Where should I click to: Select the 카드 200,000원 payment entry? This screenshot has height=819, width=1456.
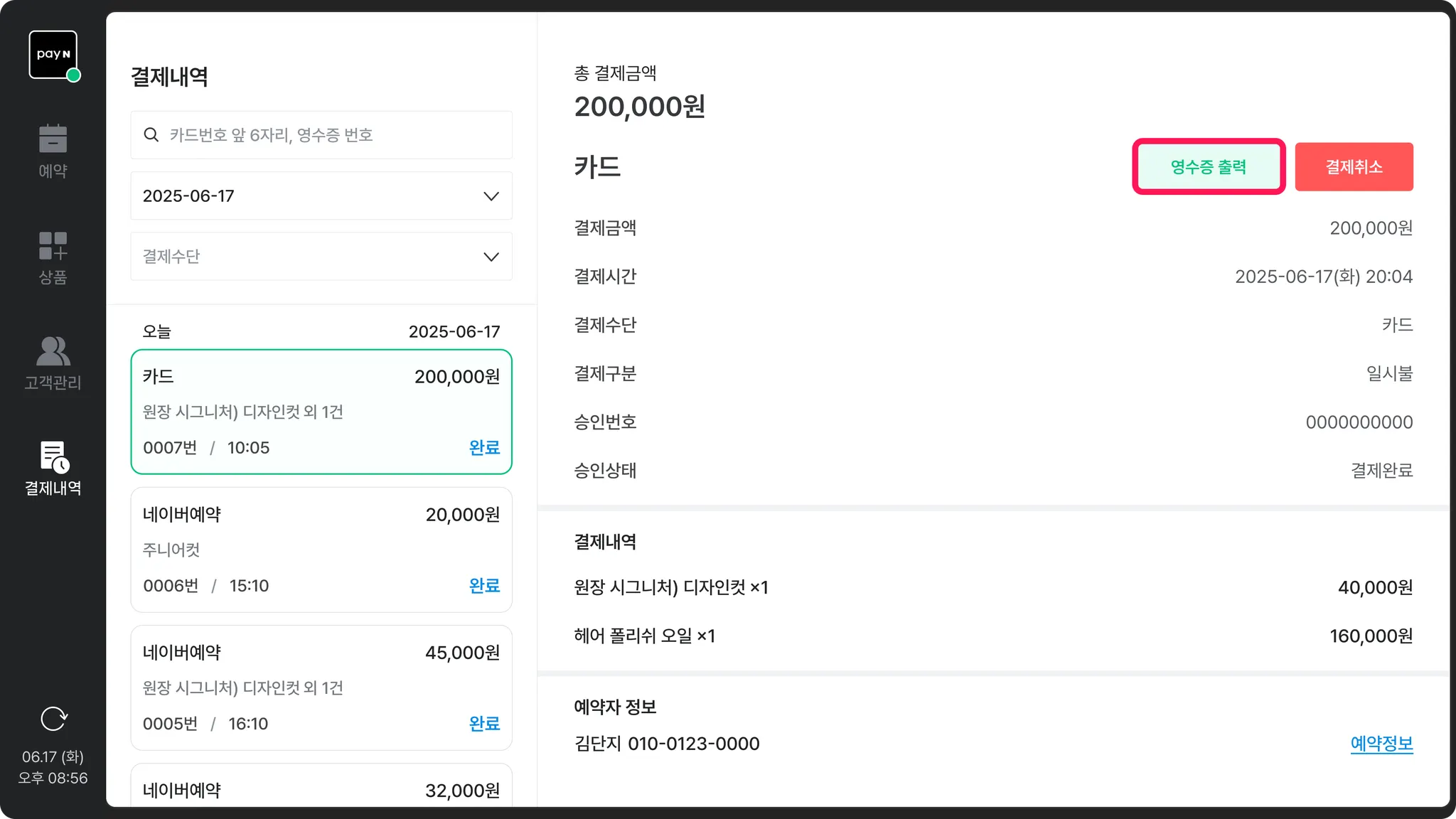pos(321,412)
